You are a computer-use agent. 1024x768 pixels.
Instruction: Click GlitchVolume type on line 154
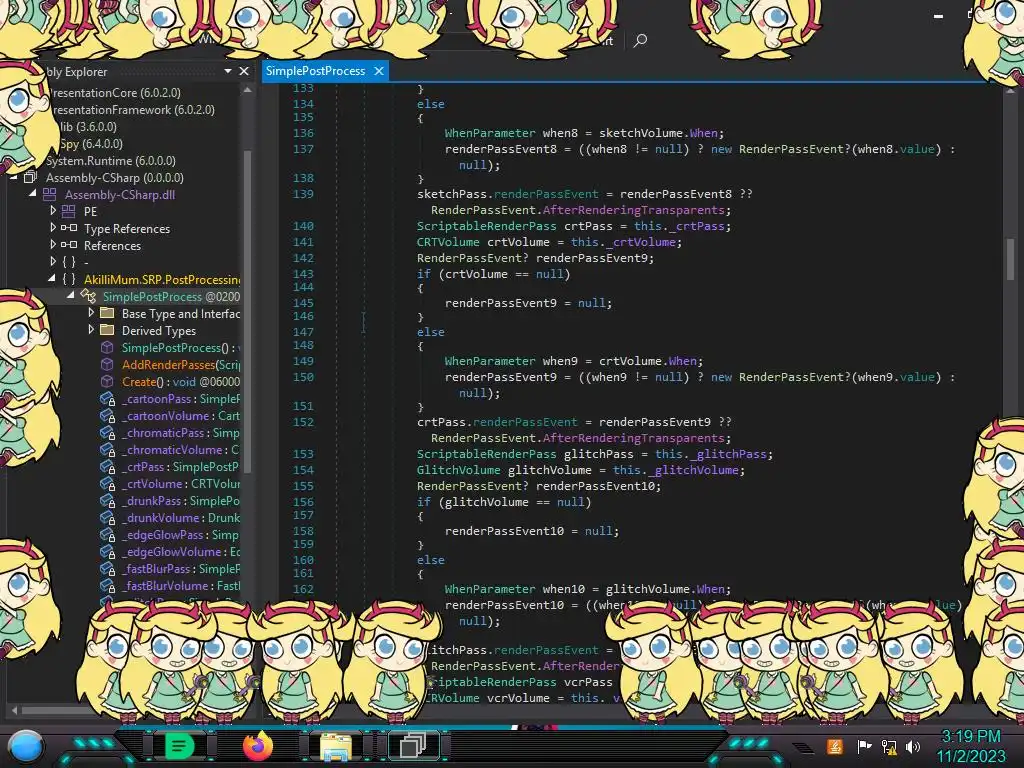tap(458, 470)
